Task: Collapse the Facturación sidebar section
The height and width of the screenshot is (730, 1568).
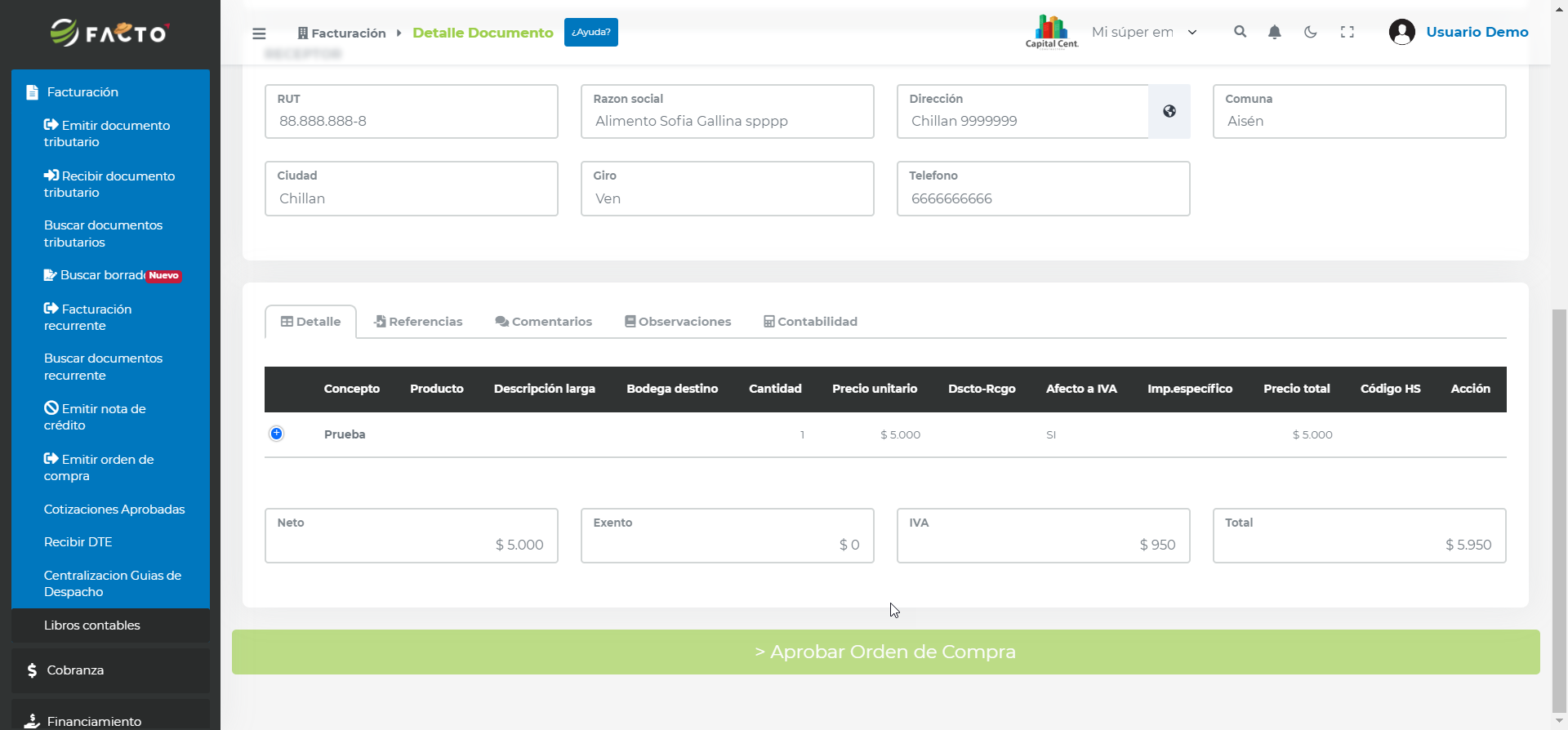Action: coord(82,92)
